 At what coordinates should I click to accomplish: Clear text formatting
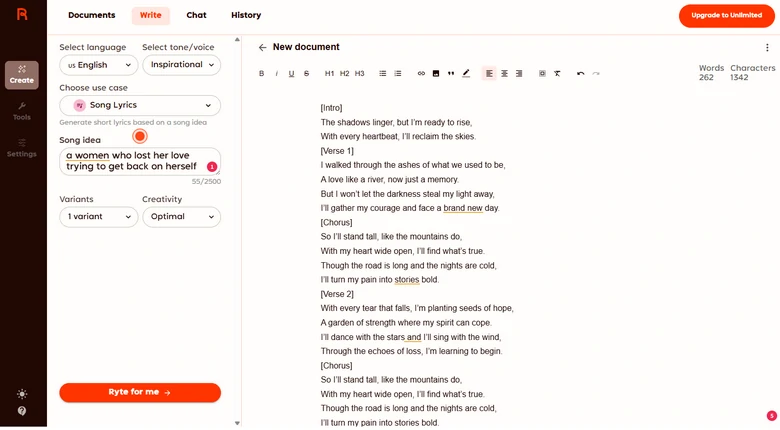coord(557,74)
